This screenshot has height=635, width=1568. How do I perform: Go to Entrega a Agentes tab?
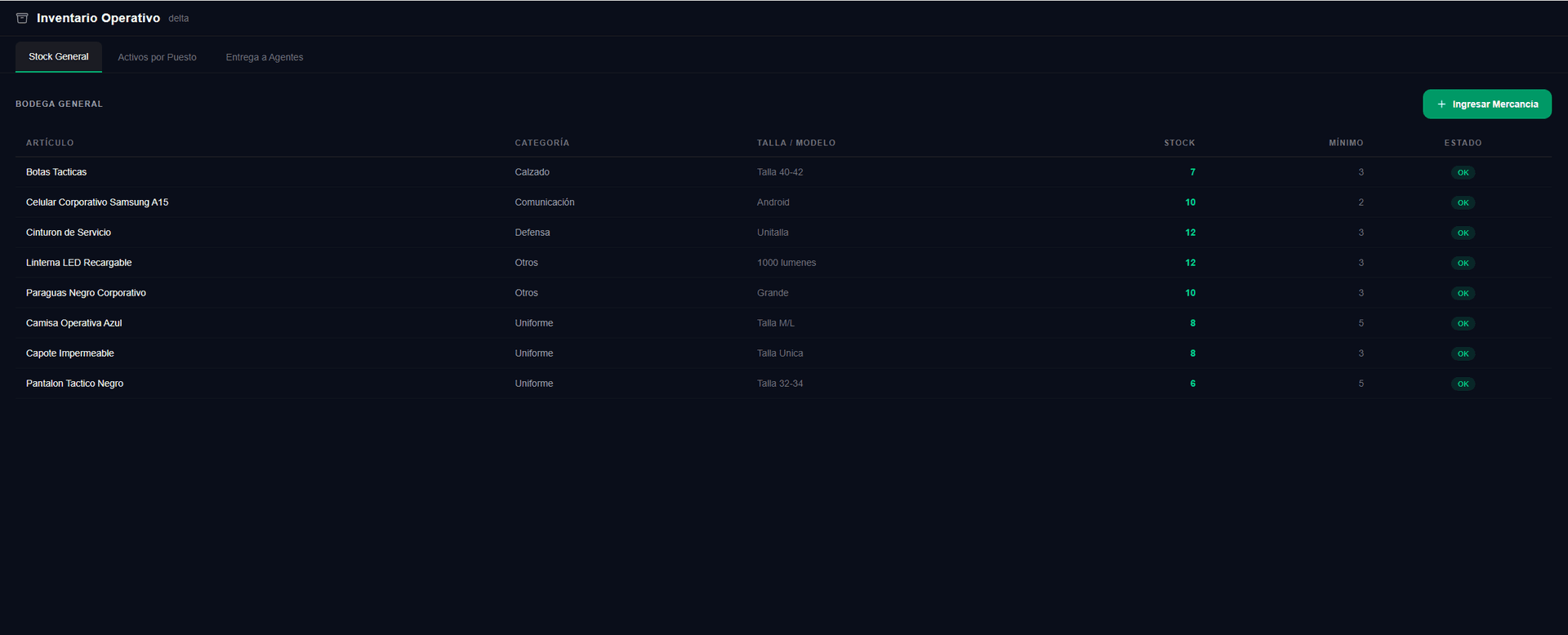click(265, 57)
